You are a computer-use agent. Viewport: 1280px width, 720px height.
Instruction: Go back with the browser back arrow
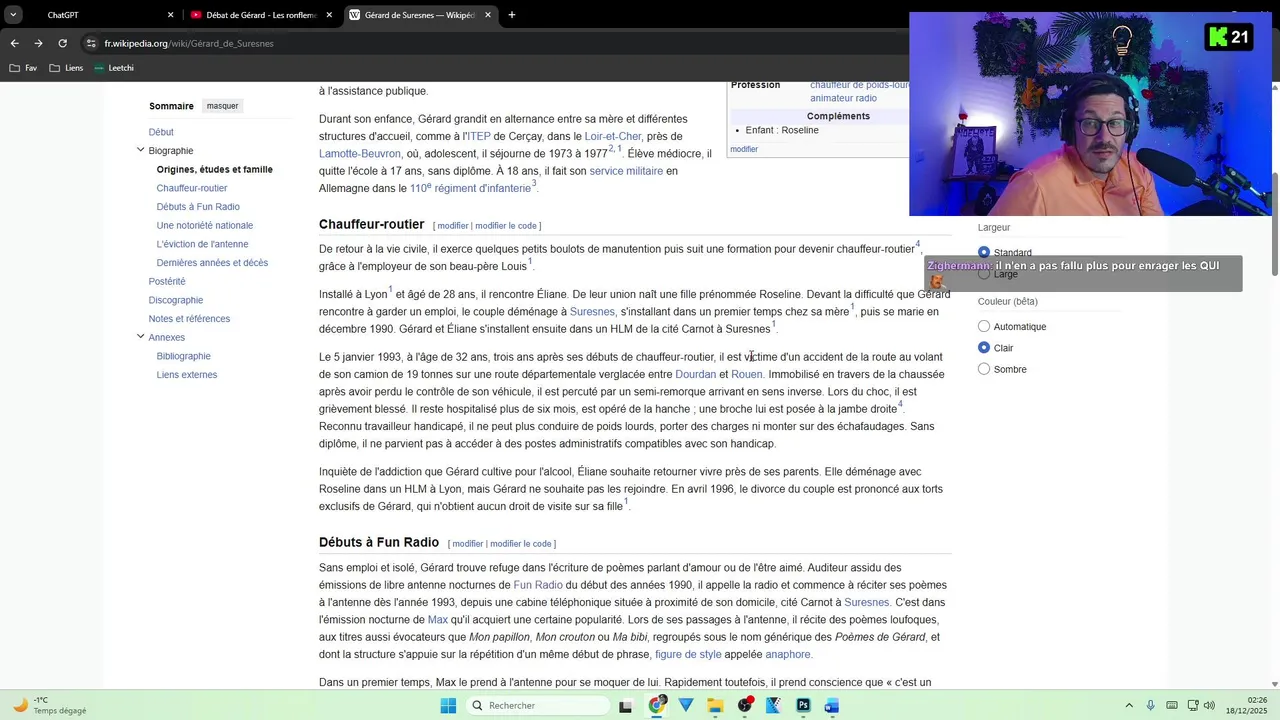tap(14, 43)
